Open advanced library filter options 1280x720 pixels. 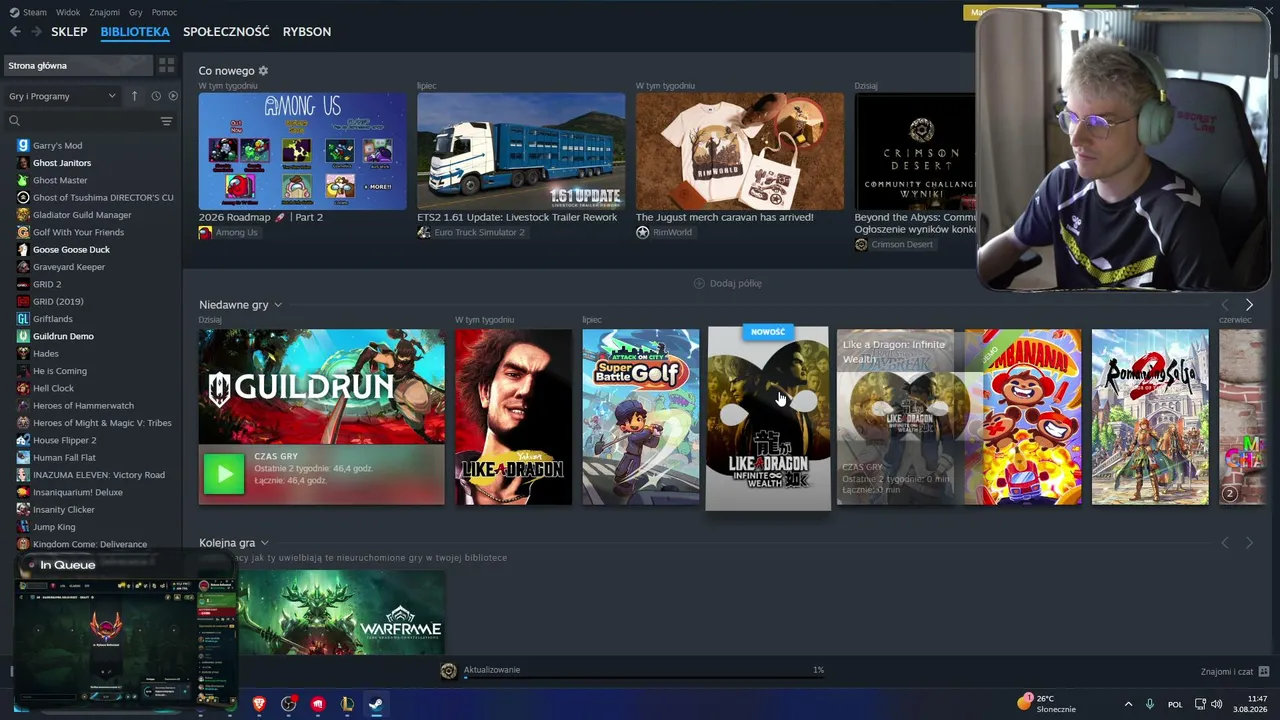[x=166, y=121]
